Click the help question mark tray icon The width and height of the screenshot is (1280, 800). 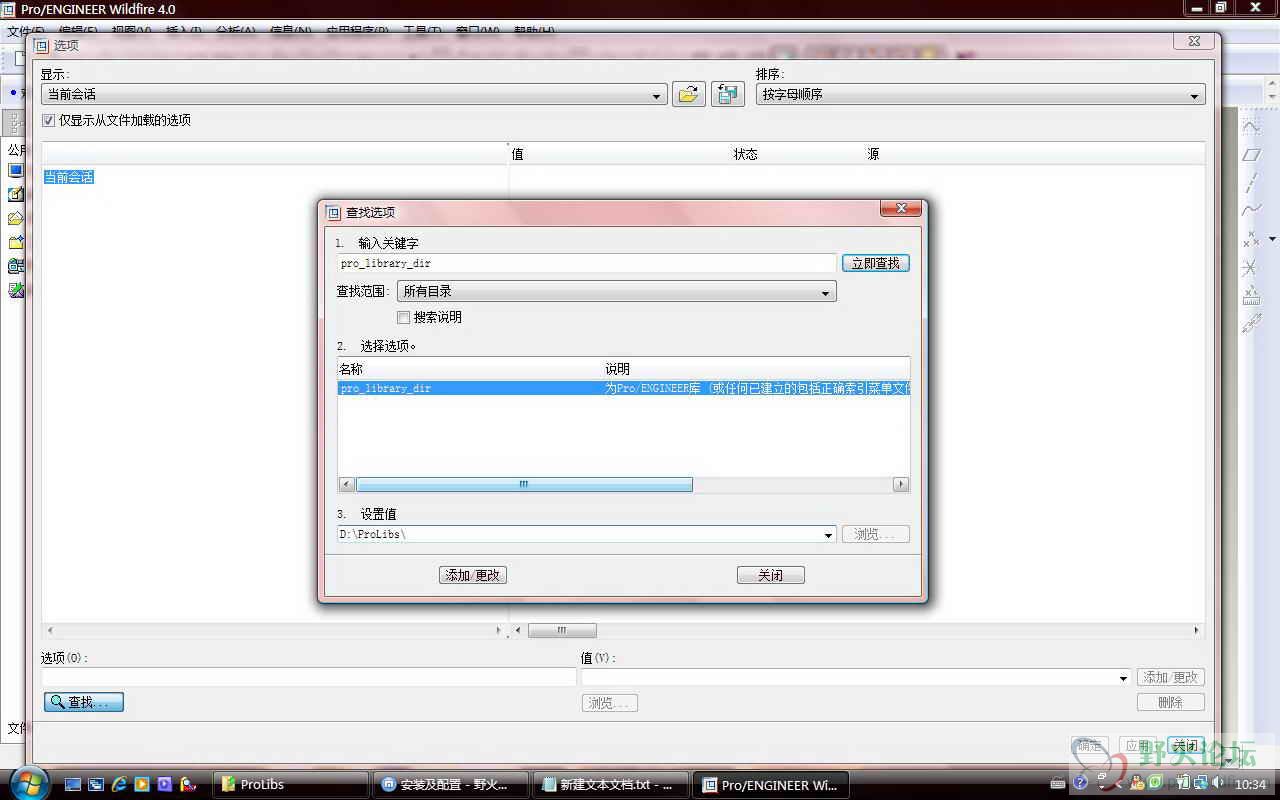pos(1081,784)
